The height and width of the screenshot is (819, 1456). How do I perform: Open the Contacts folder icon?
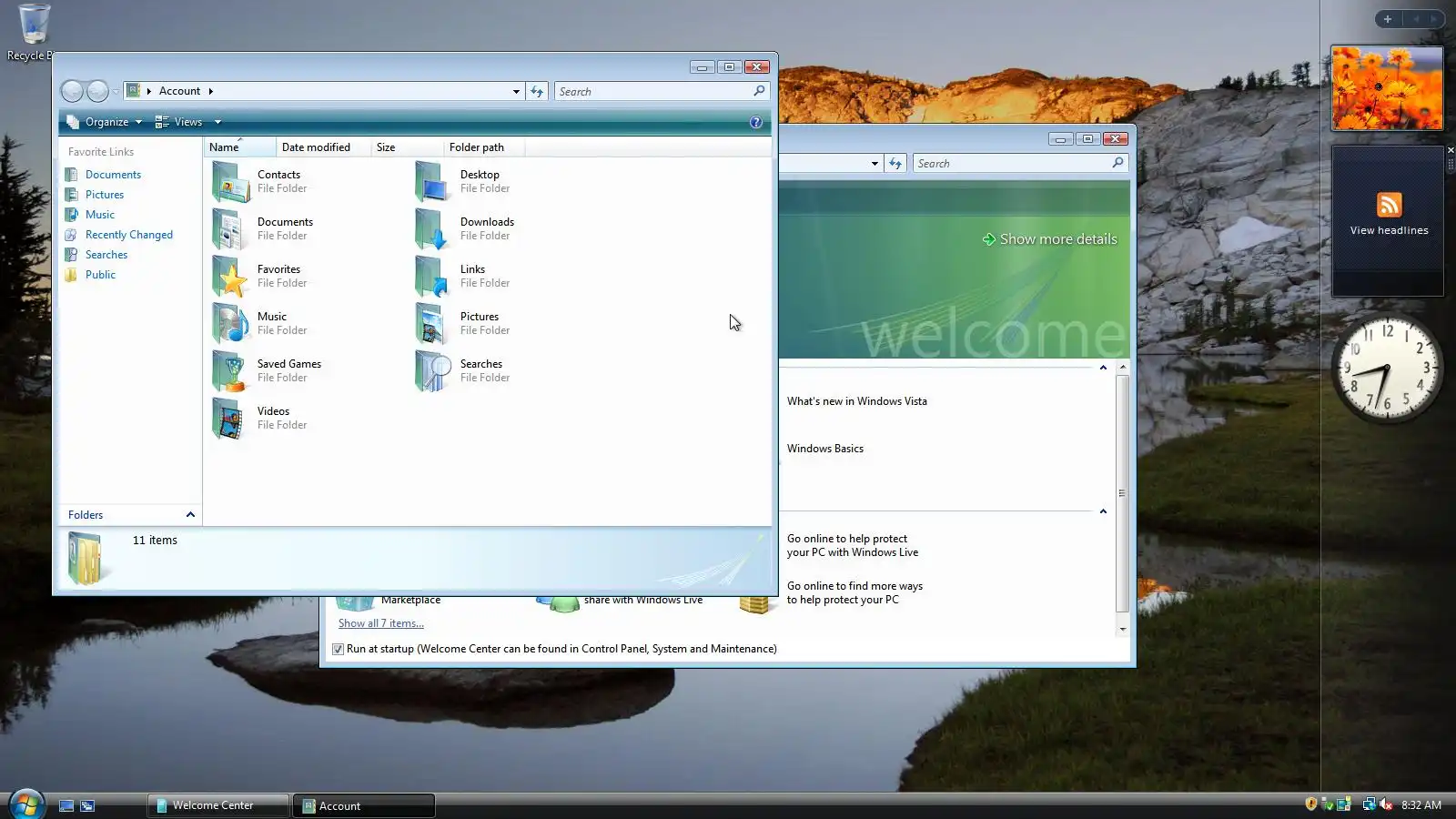click(x=231, y=181)
